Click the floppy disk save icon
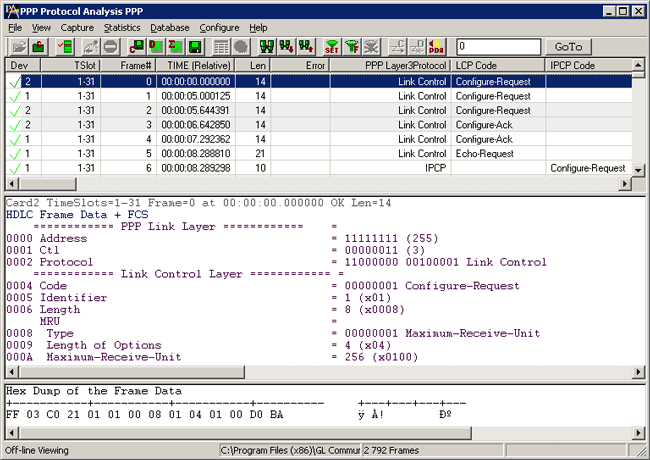The image size is (650, 460). (x=195, y=47)
